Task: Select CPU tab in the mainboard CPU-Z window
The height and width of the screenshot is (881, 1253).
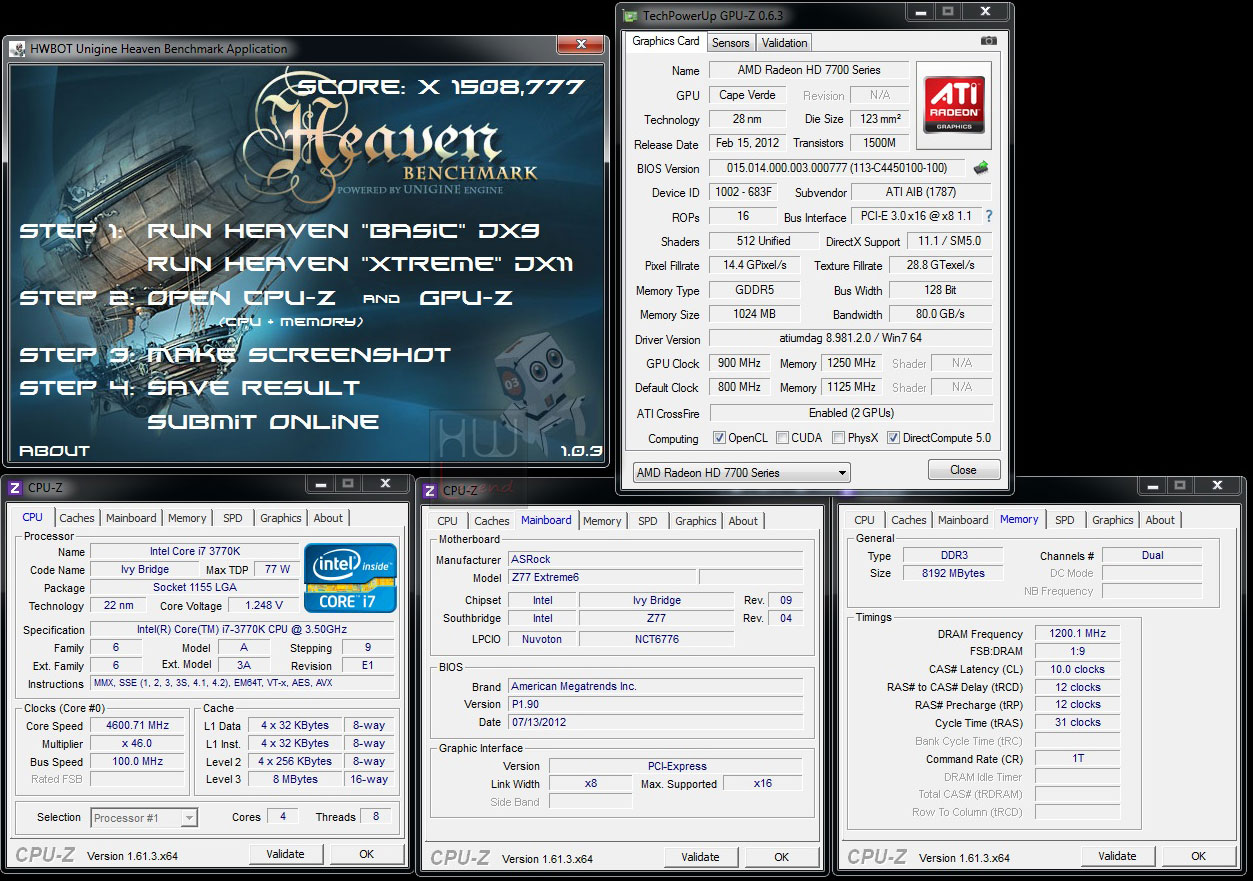Action: [x=448, y=521]
